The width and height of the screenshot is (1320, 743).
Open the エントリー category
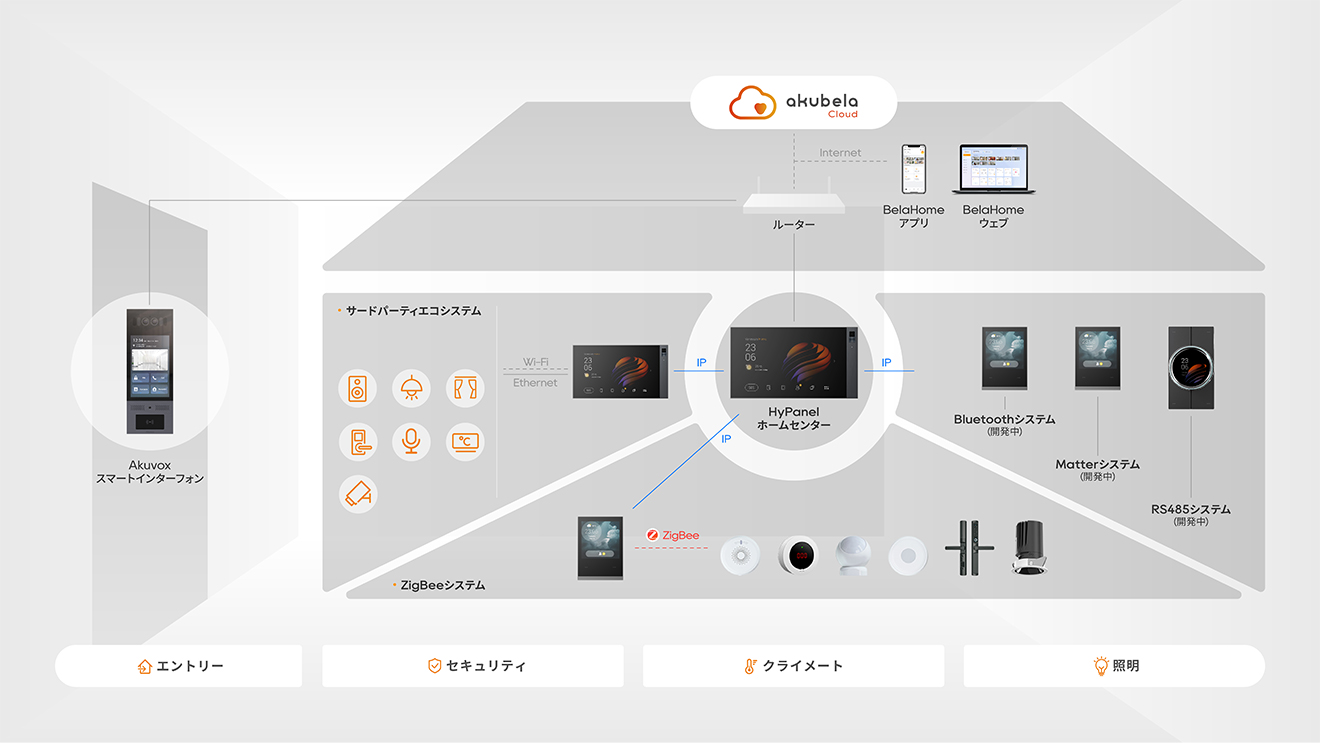[x=179, y=666]
